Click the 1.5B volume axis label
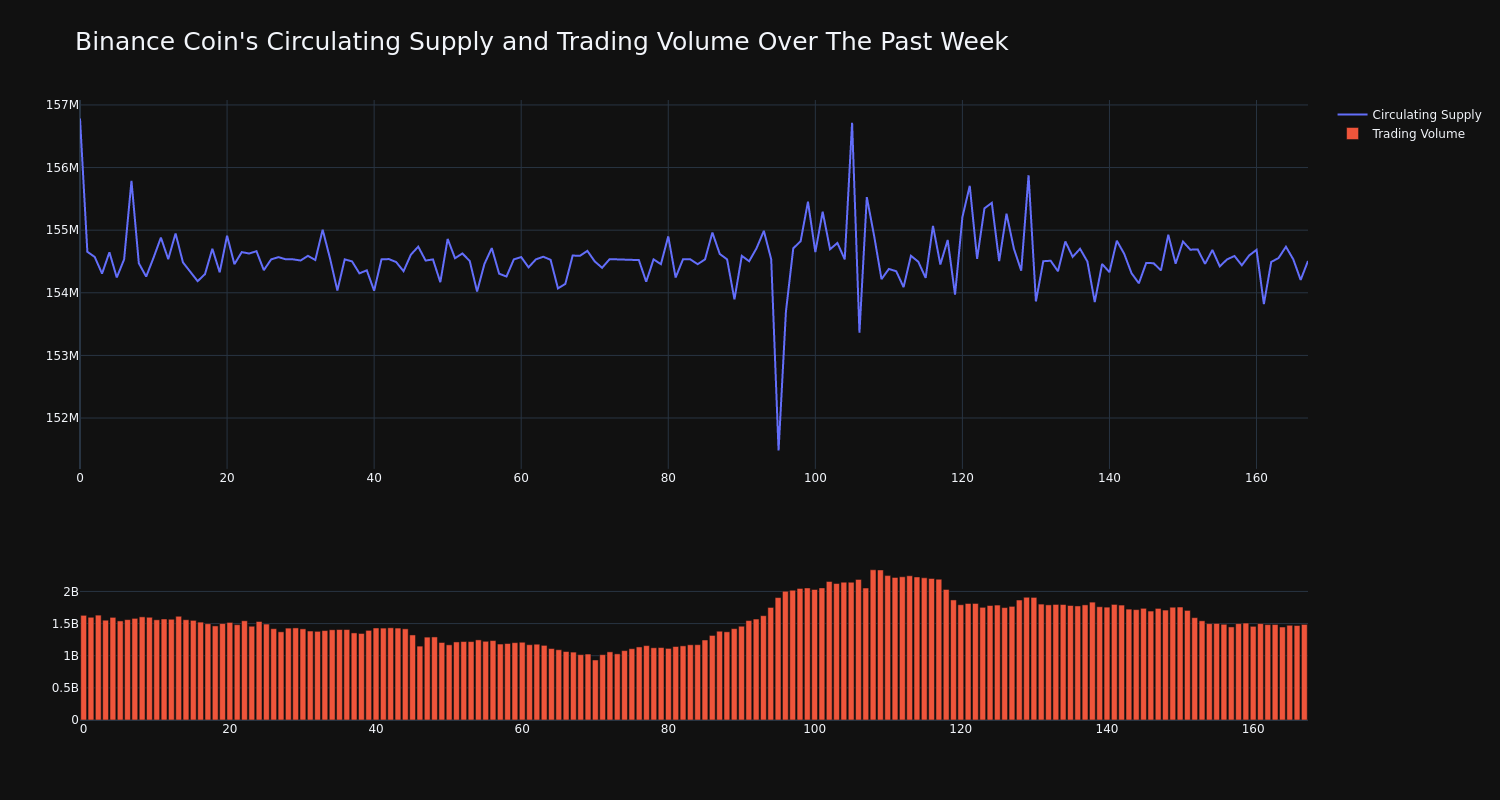The image size is (1500, 800). coord(65,624)
